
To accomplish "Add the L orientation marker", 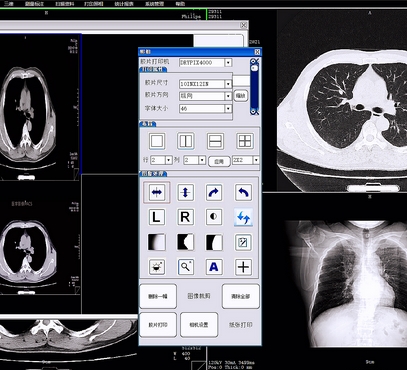I will (x=157, y=217).
